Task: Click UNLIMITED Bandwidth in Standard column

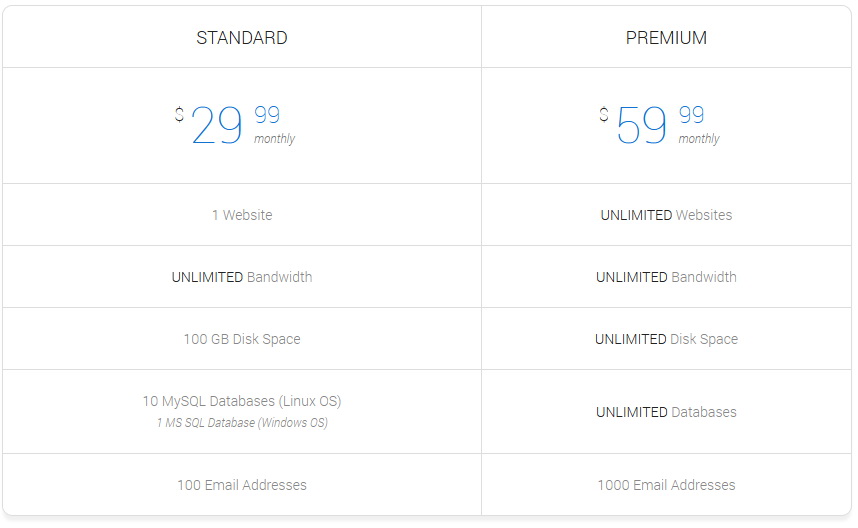Action: 242,277
